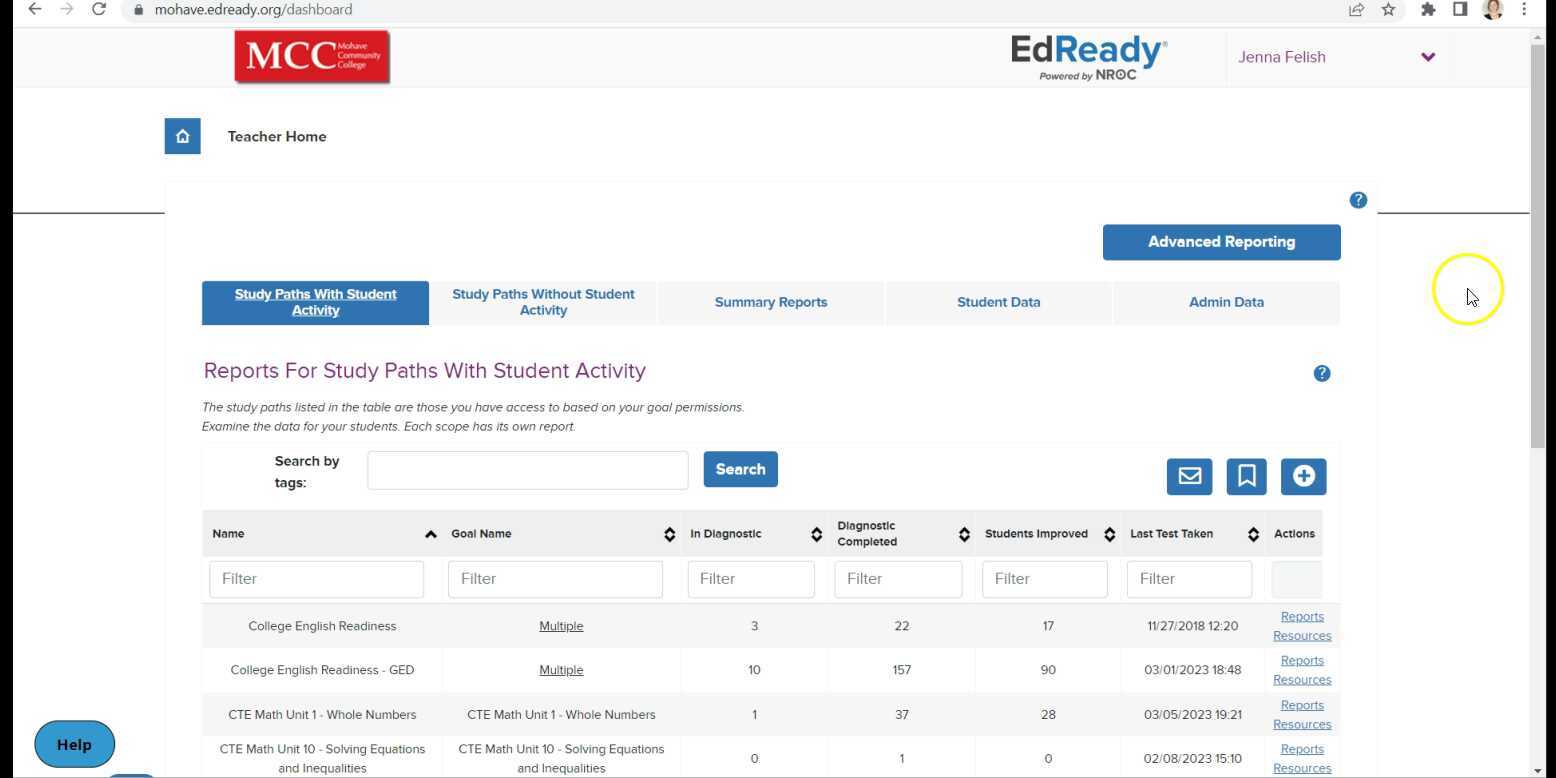
Task: Click the help icon beside Advanced Reporting
Action: [x=1359, y=200]
